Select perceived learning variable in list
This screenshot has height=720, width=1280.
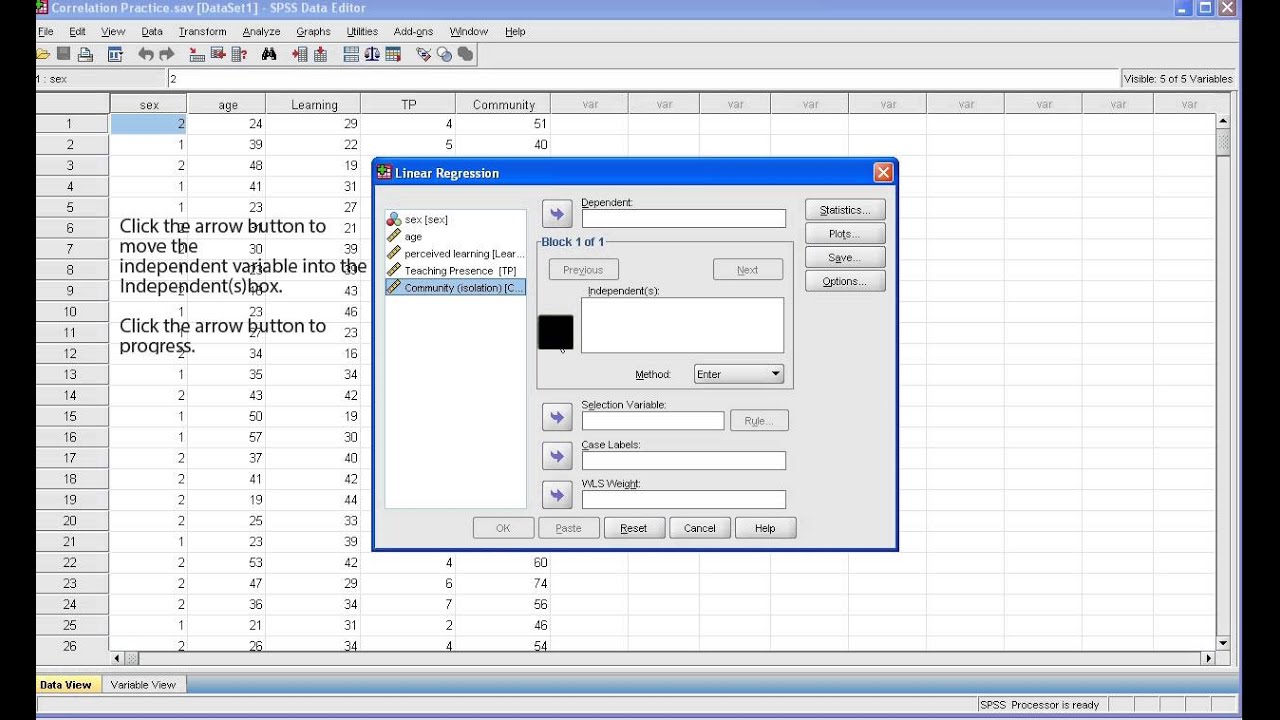(x=455, y=253)
